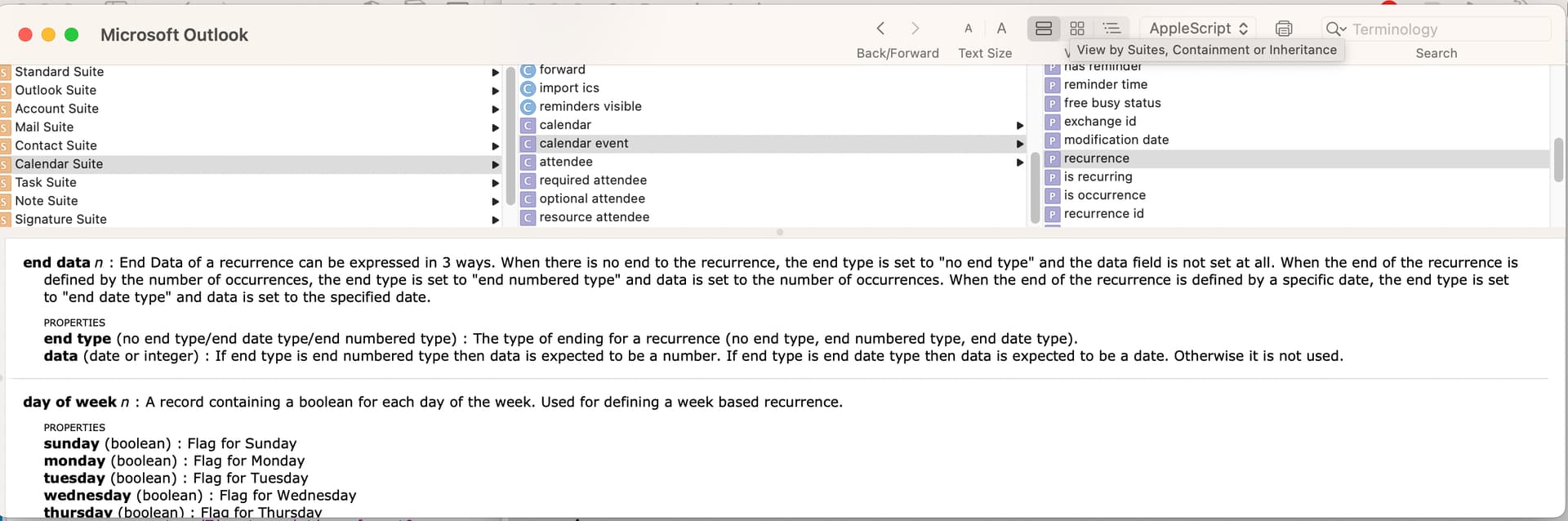
Task: Click the property icon beside "exchange id"
Action: 1052,122
